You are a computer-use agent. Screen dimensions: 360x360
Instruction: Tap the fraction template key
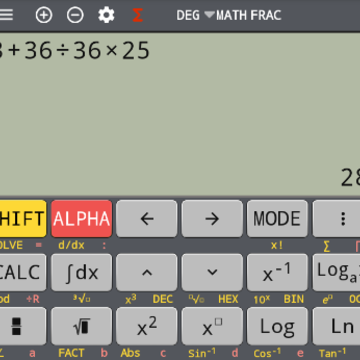[x=23, y=326]
